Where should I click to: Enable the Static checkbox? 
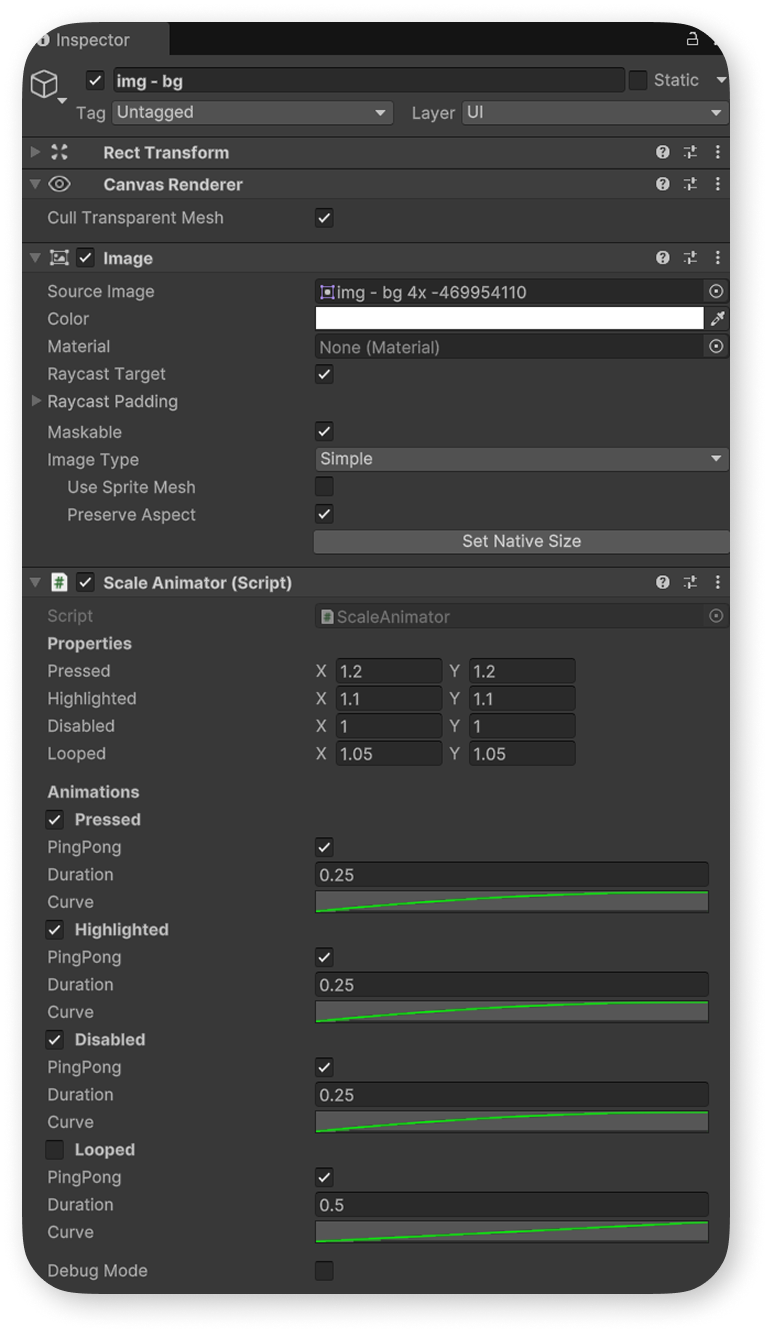click(x=638, y=80)
